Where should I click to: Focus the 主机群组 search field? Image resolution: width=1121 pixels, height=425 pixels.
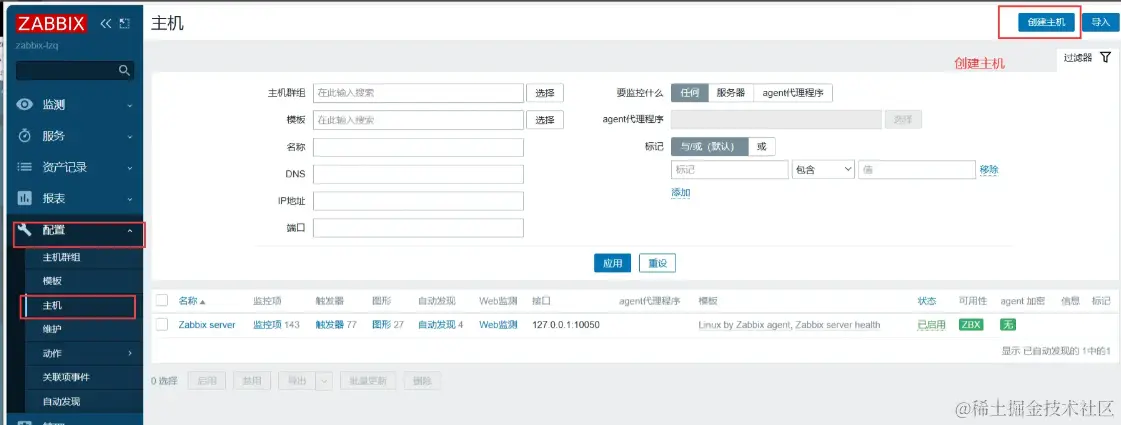(418, 93)
